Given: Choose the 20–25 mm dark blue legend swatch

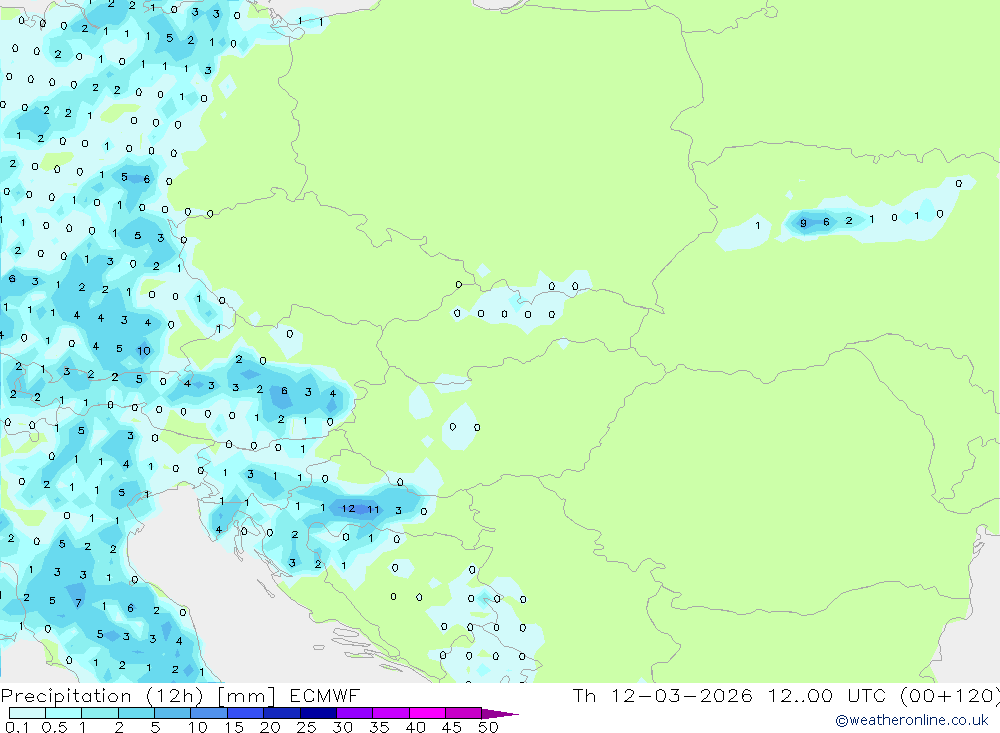Looking at the screenshot, I should [282, 713].
